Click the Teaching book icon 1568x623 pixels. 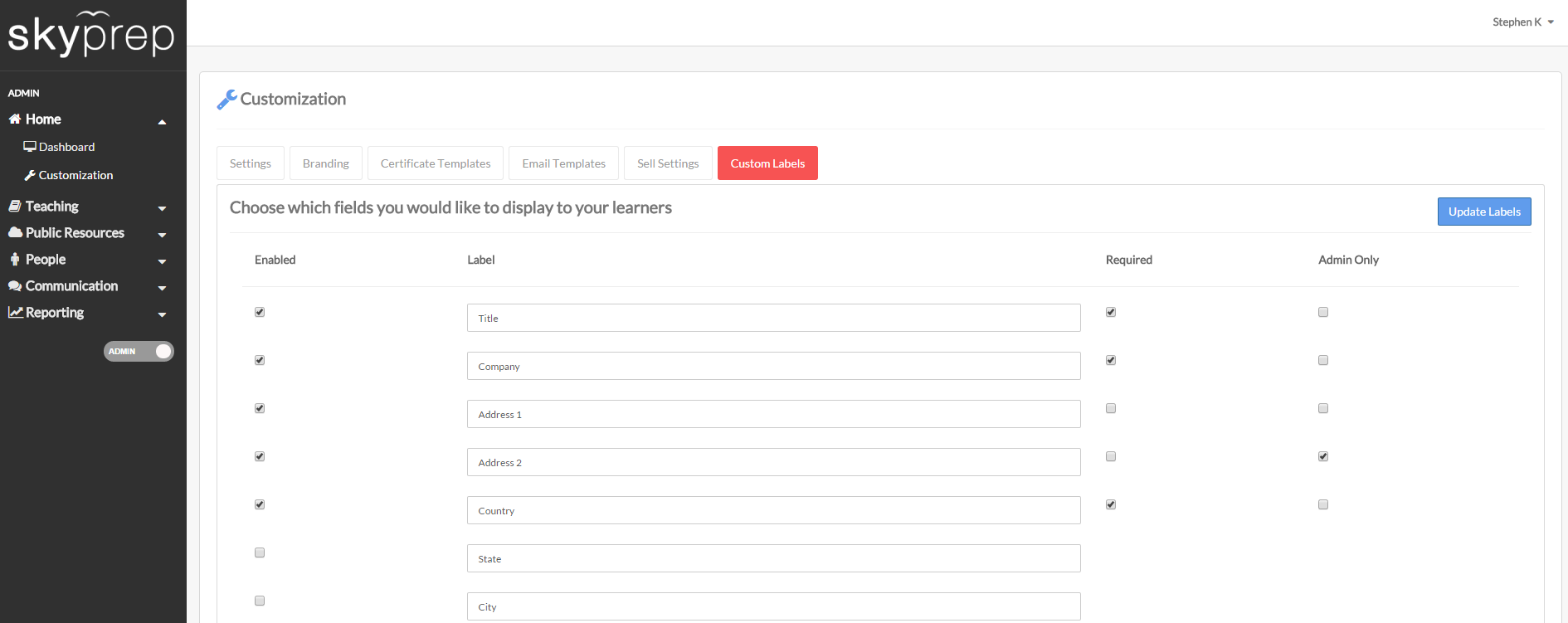click(x=15, y=207)
